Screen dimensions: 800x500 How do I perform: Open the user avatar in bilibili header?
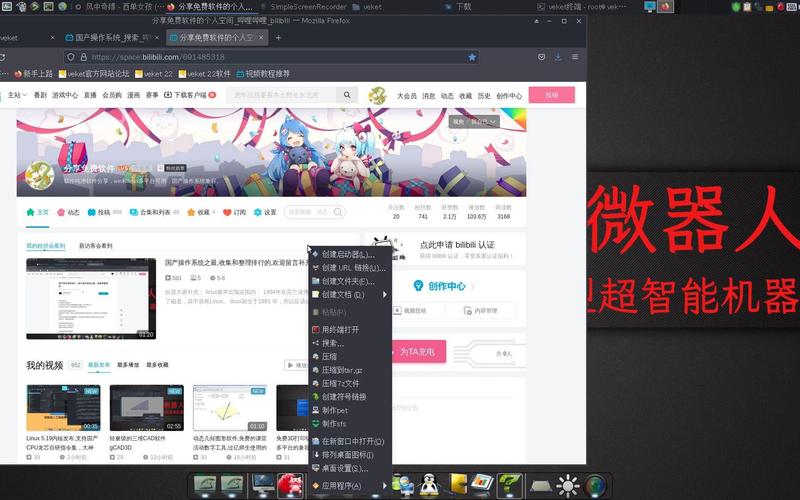point(377,95)
